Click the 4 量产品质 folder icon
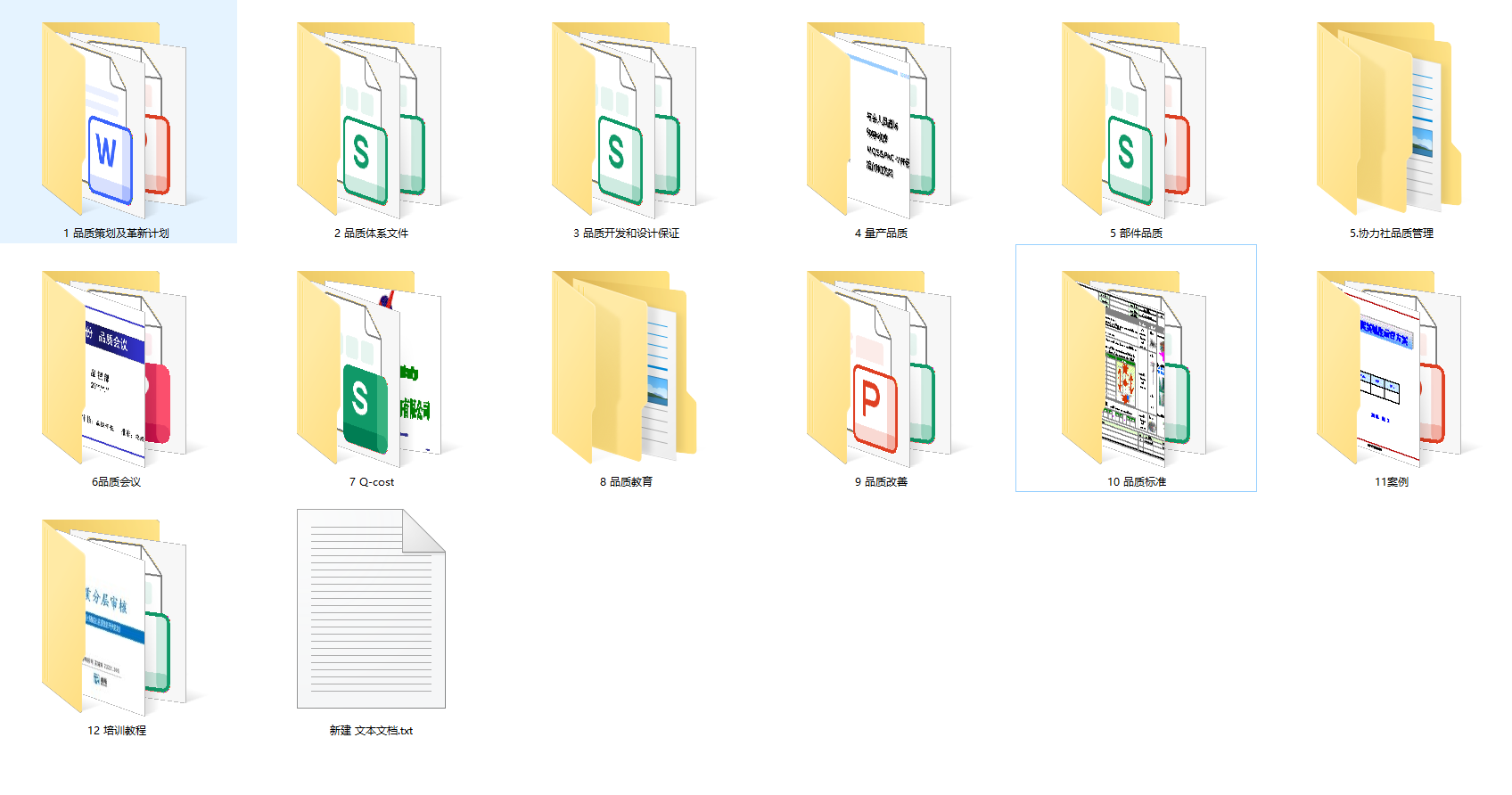Viewport: 1512px width, 795px height. pyautogui.click(x=881, y=120)
